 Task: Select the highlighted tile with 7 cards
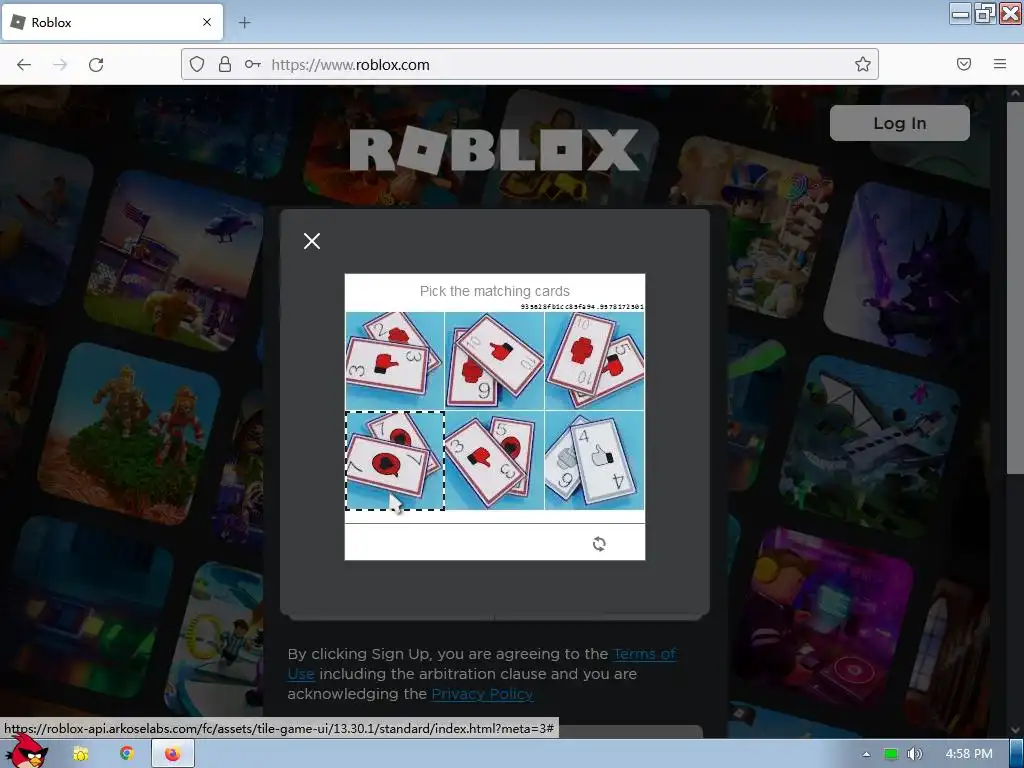[x=394, y=460]
